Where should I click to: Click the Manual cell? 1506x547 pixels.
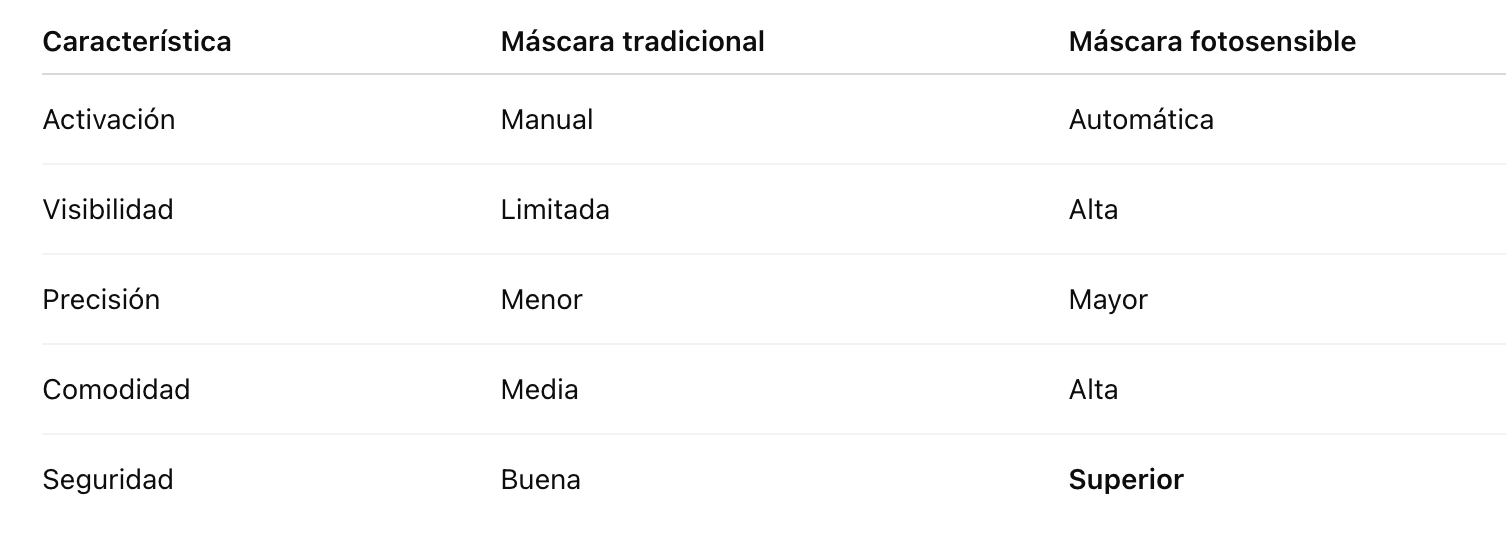[547, 120]
